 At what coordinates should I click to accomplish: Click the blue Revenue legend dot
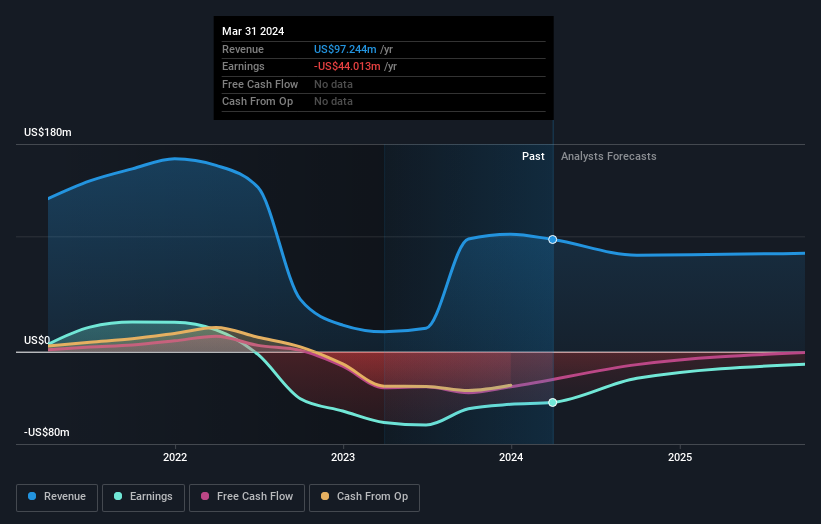(x=32, y=496)
